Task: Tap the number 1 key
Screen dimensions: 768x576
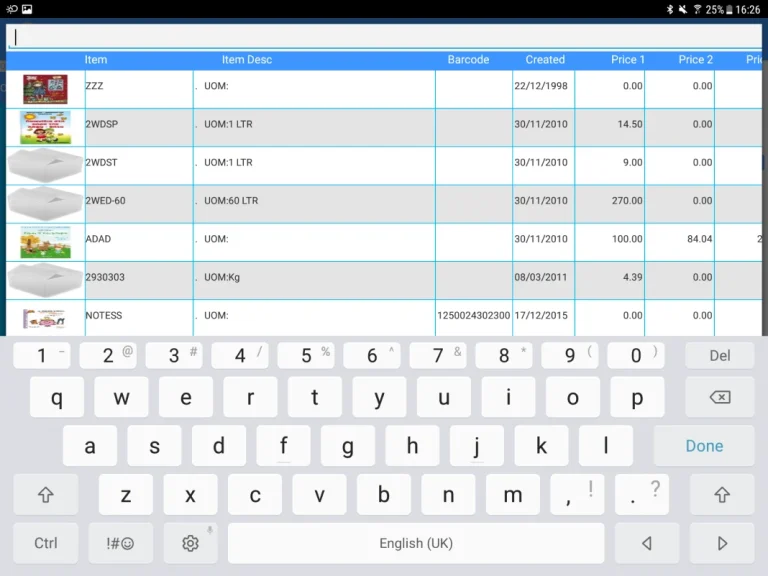Action: click(42, 356)
